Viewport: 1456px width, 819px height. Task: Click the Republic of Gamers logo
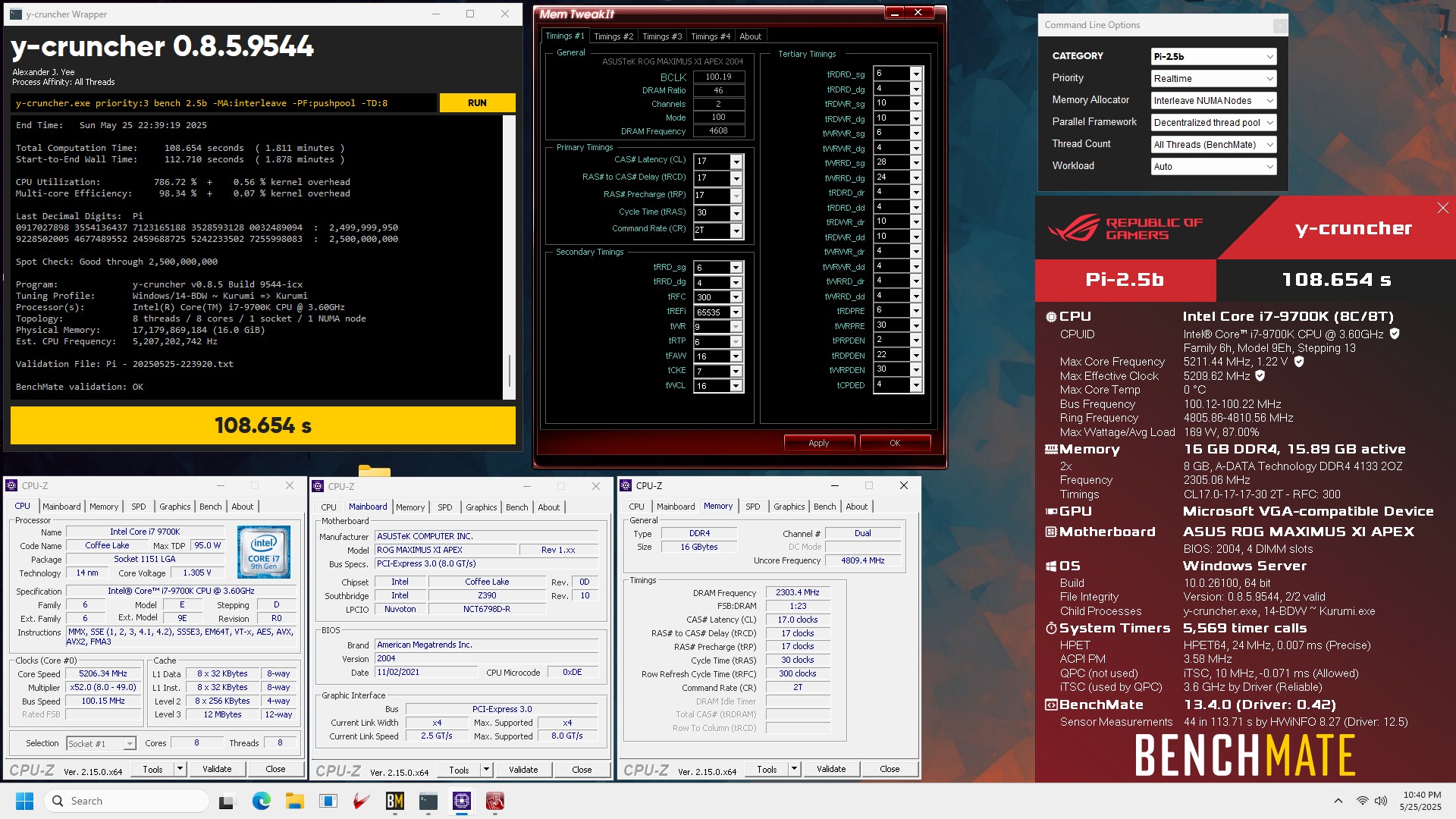pyautogui.click(x=1125, y=227)
